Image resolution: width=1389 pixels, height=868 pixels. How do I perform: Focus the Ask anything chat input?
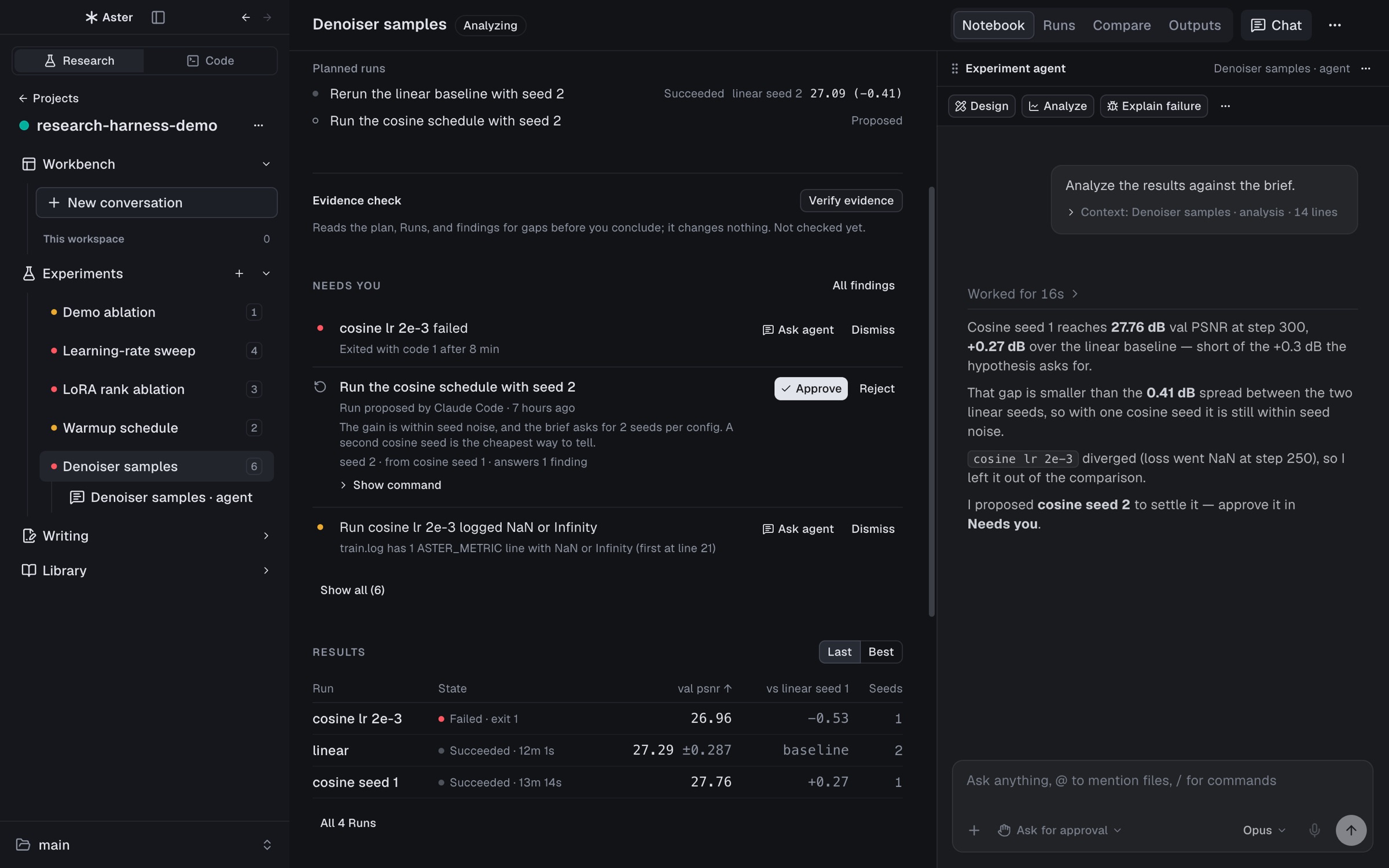point(1162,781)
